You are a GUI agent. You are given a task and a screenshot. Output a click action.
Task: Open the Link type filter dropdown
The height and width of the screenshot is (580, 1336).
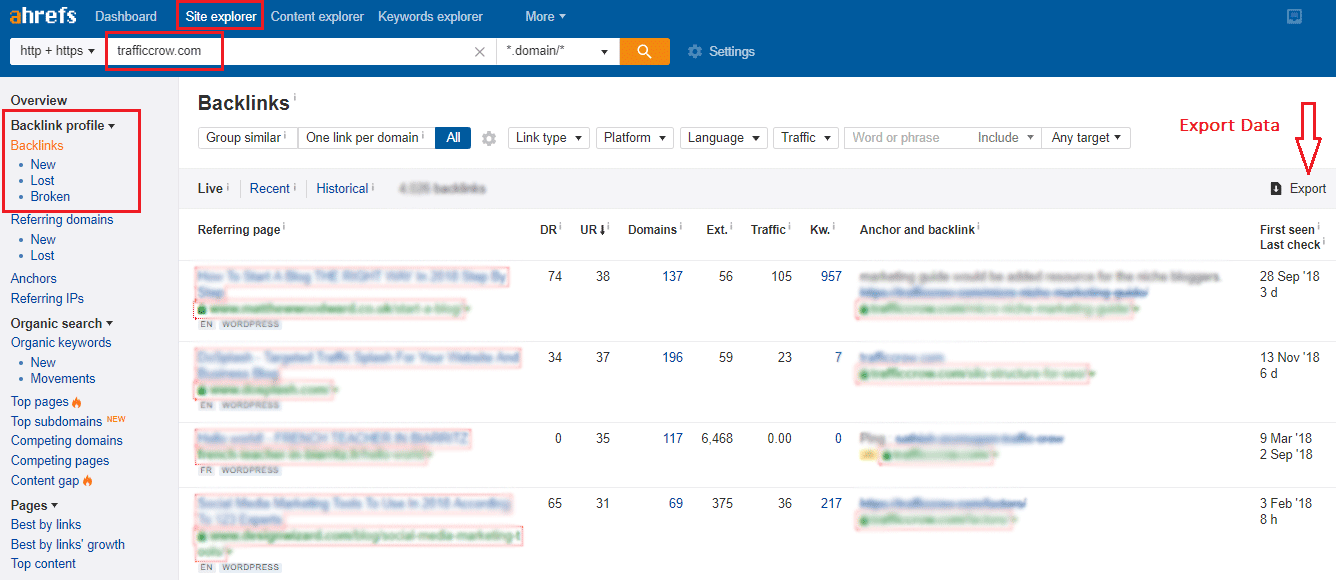point(548,138)
